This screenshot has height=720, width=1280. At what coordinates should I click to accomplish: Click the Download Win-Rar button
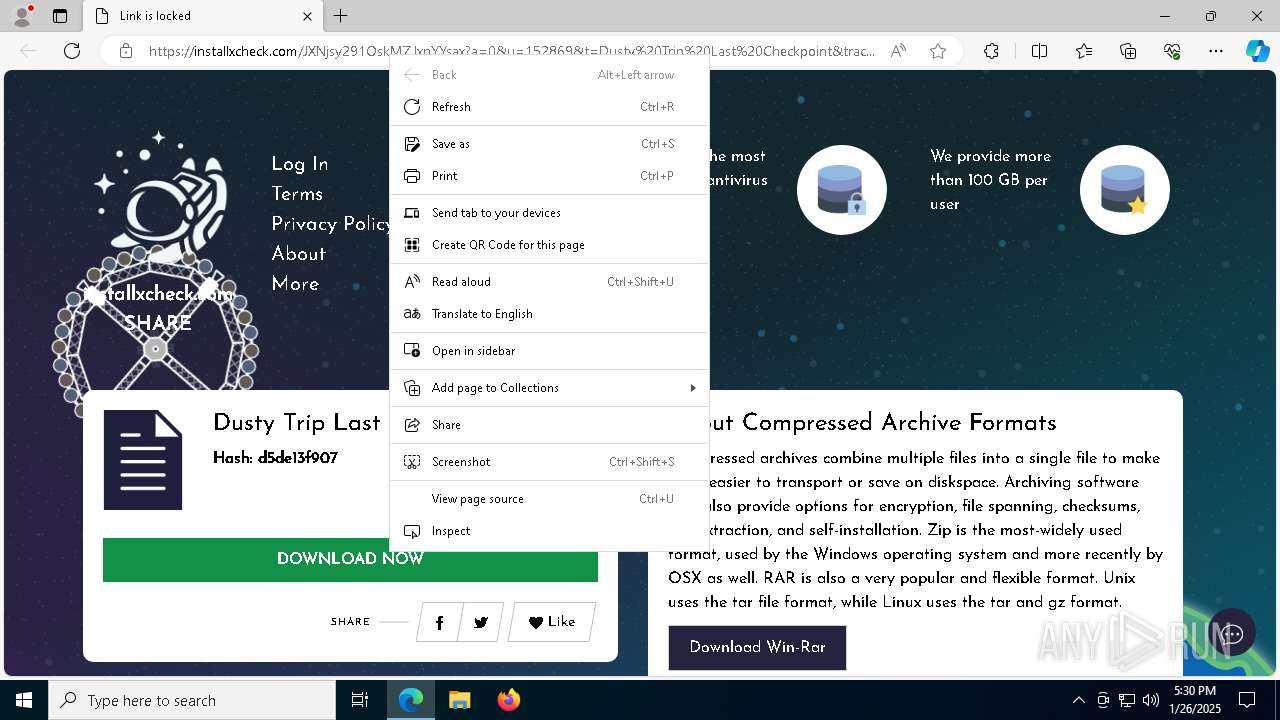[757, 647]
